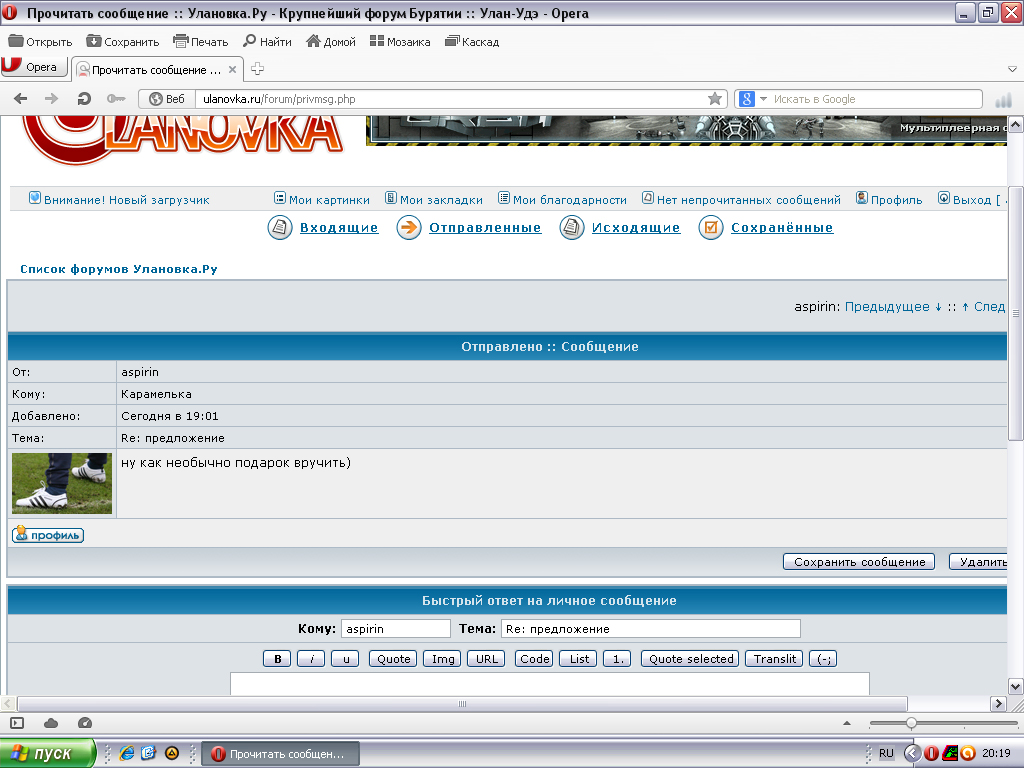Open the Google search engine dropdown

pyautogui.click(x=753, y=99)
